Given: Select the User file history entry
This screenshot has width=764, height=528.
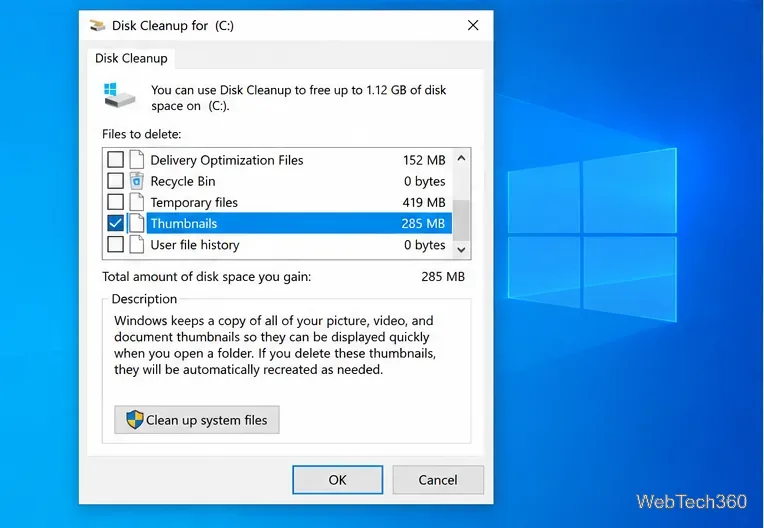Looking at the screenshot, I should pyautogui.click(x=195, y=245).
